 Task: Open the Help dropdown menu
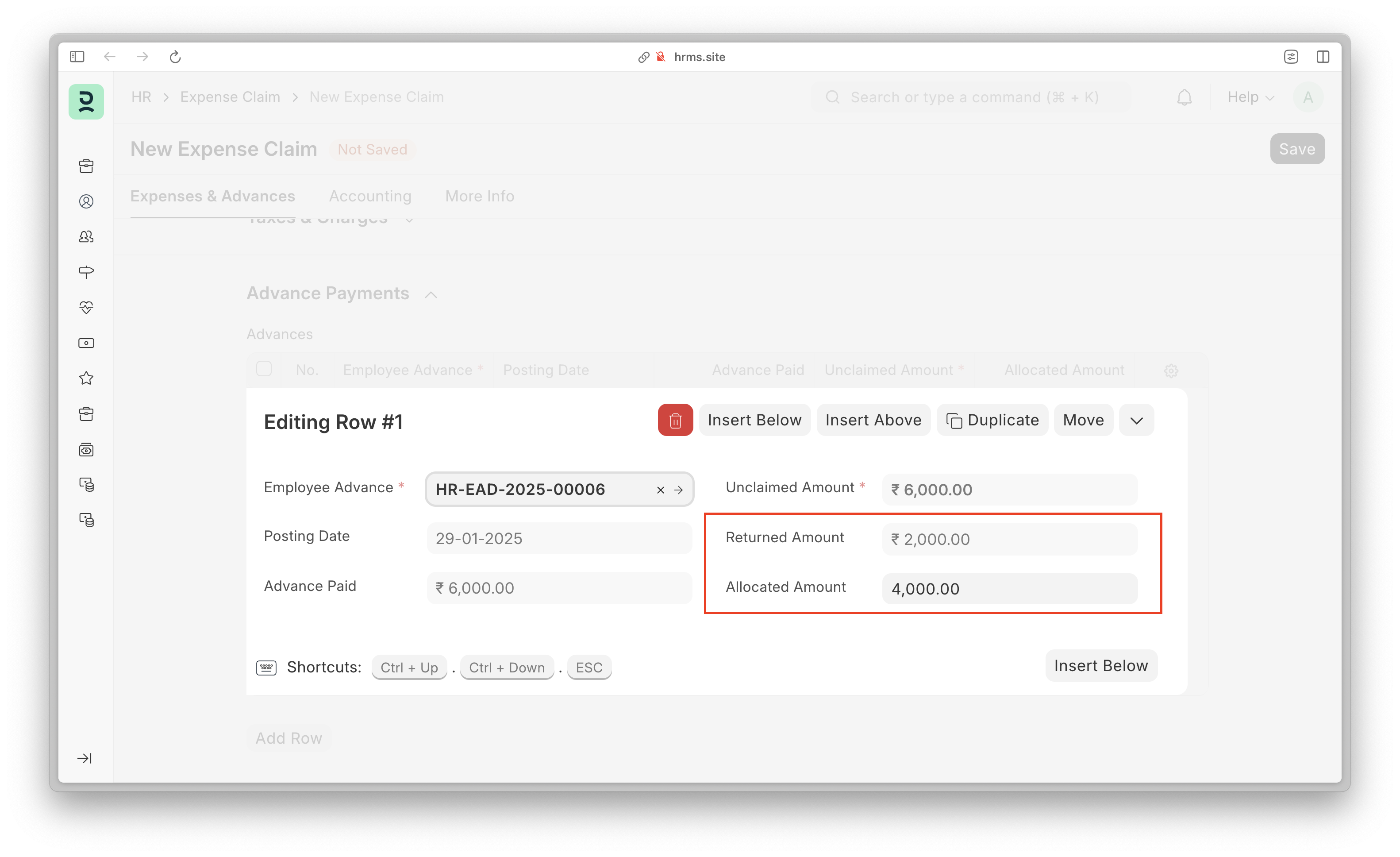tap(1250, 97)
